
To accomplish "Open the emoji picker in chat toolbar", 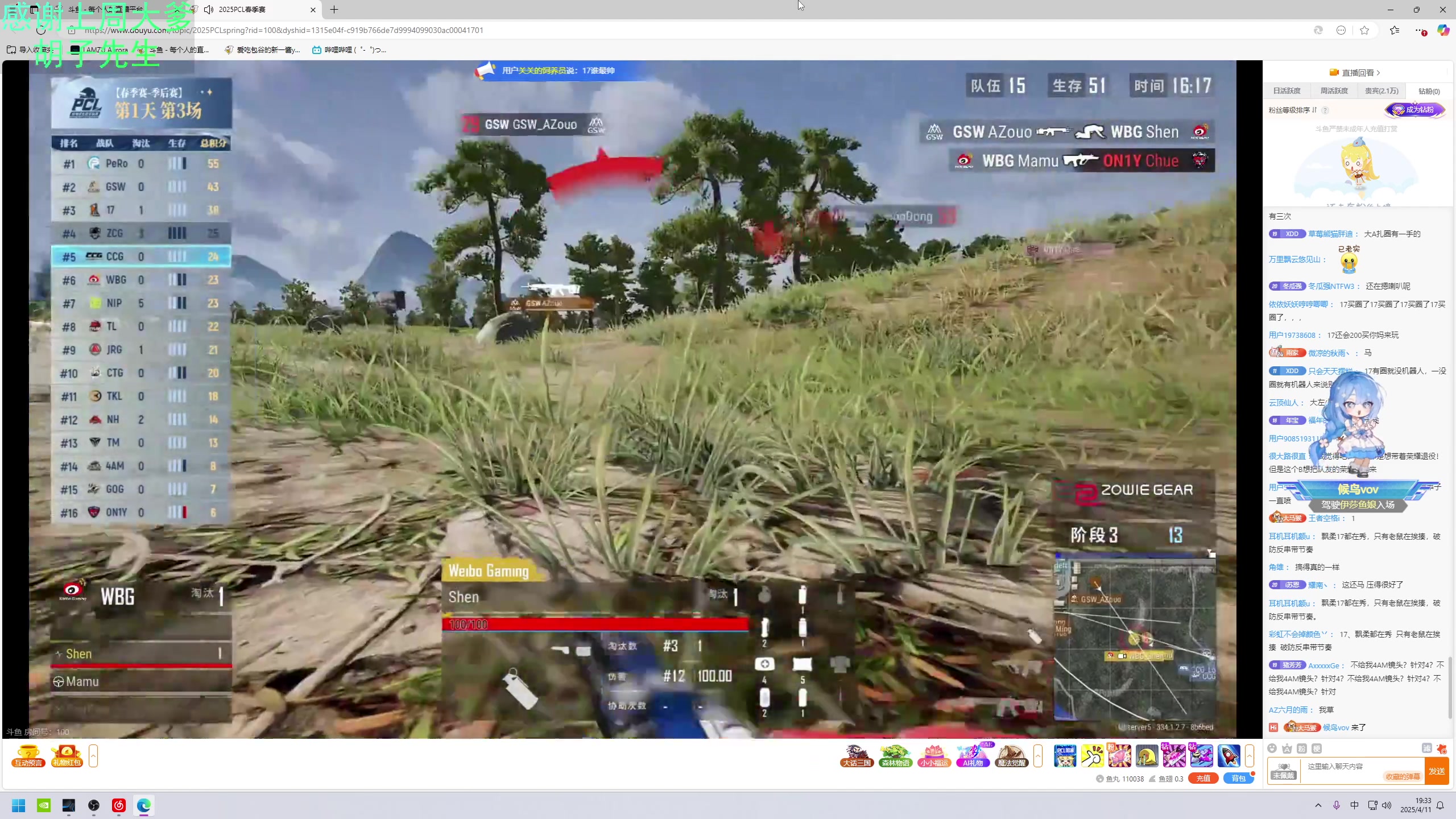I will [1272, 748].
